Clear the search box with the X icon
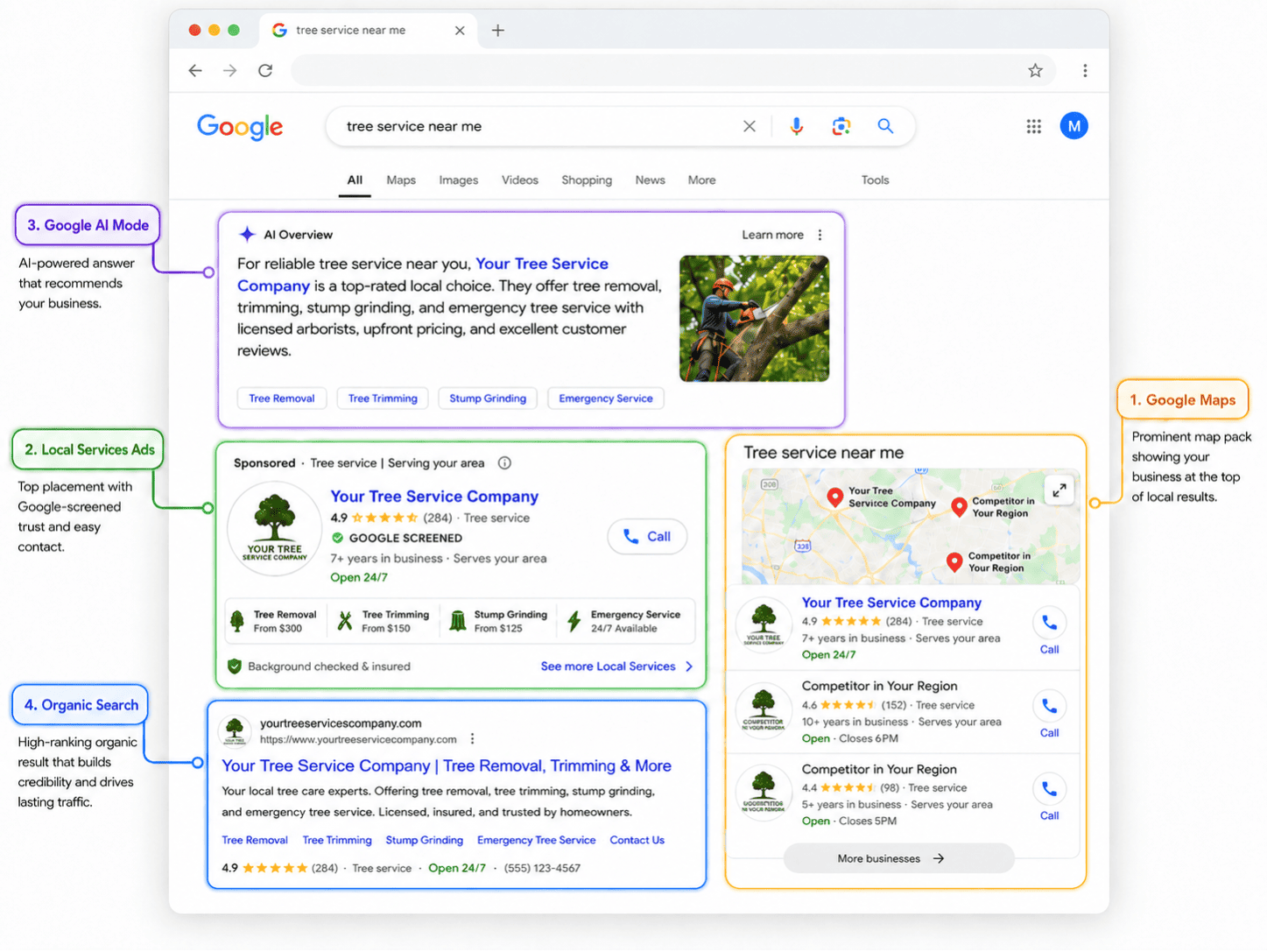This screenshot has width=1267, height=952. [750, 126]
